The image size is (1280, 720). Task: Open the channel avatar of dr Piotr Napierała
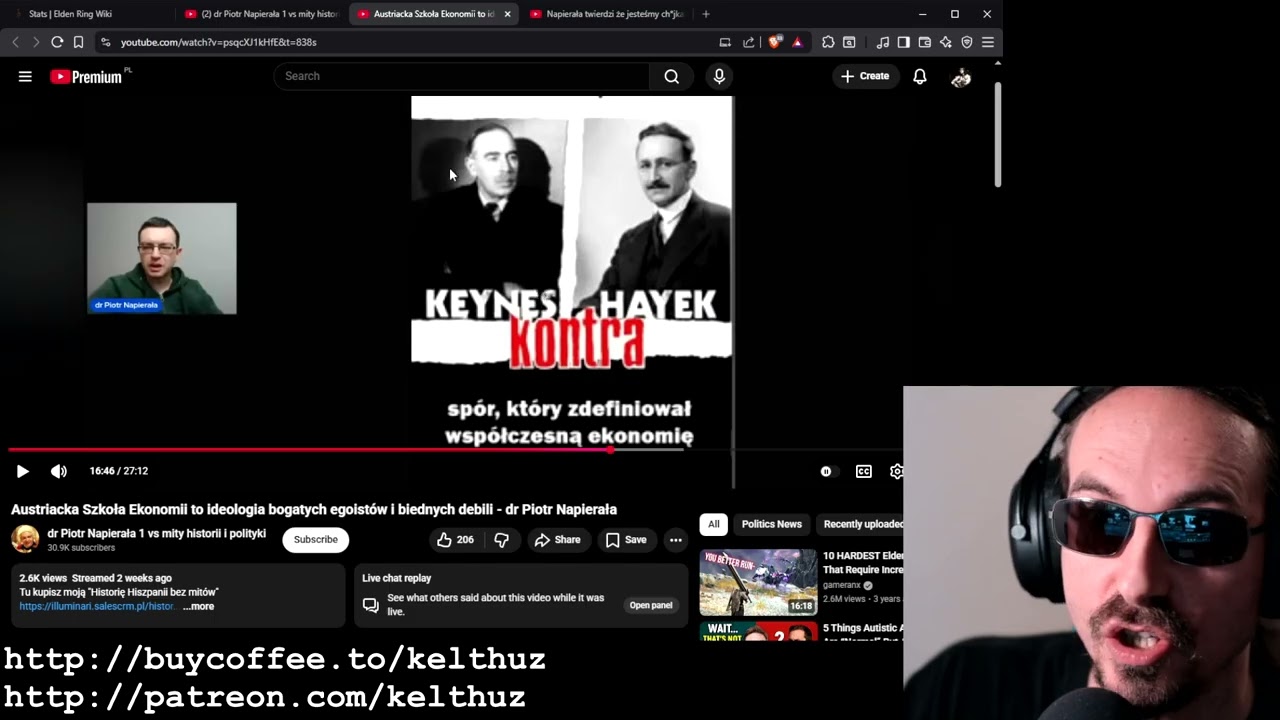click(x=25, y=539)
